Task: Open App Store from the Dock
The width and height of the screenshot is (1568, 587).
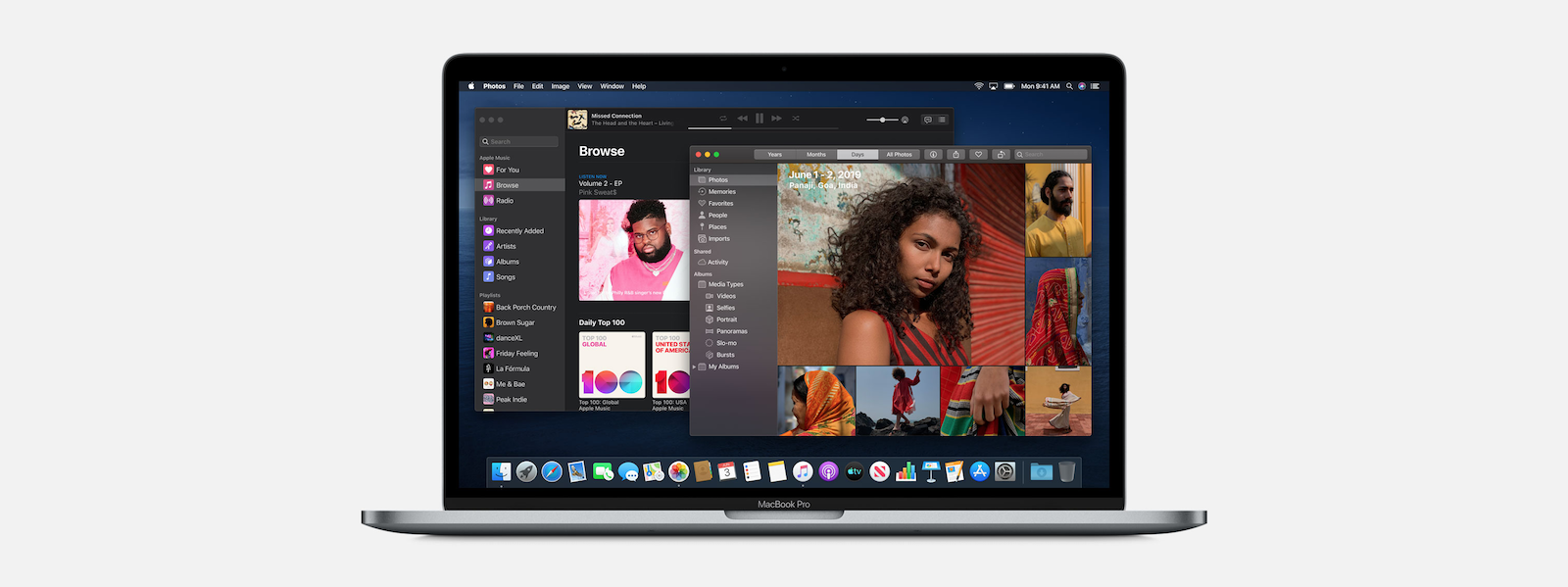Action: point(979,472)
